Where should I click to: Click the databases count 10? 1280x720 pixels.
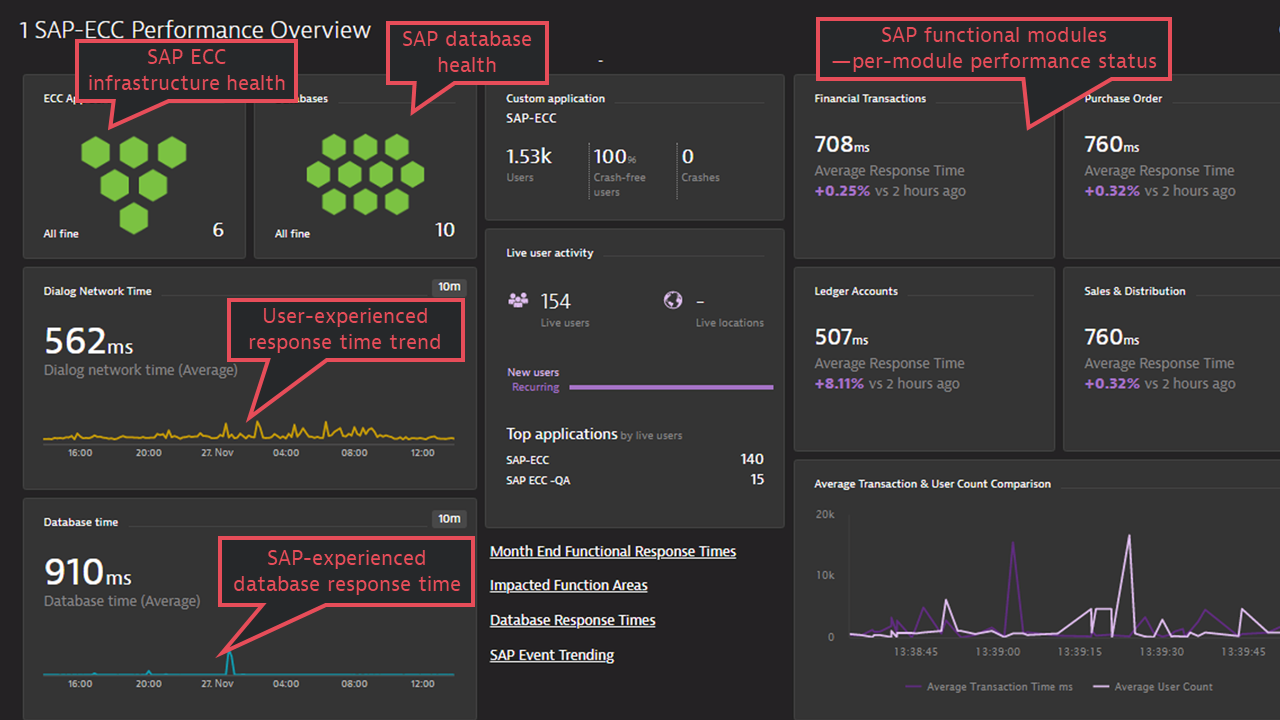(x=445, y=230)
